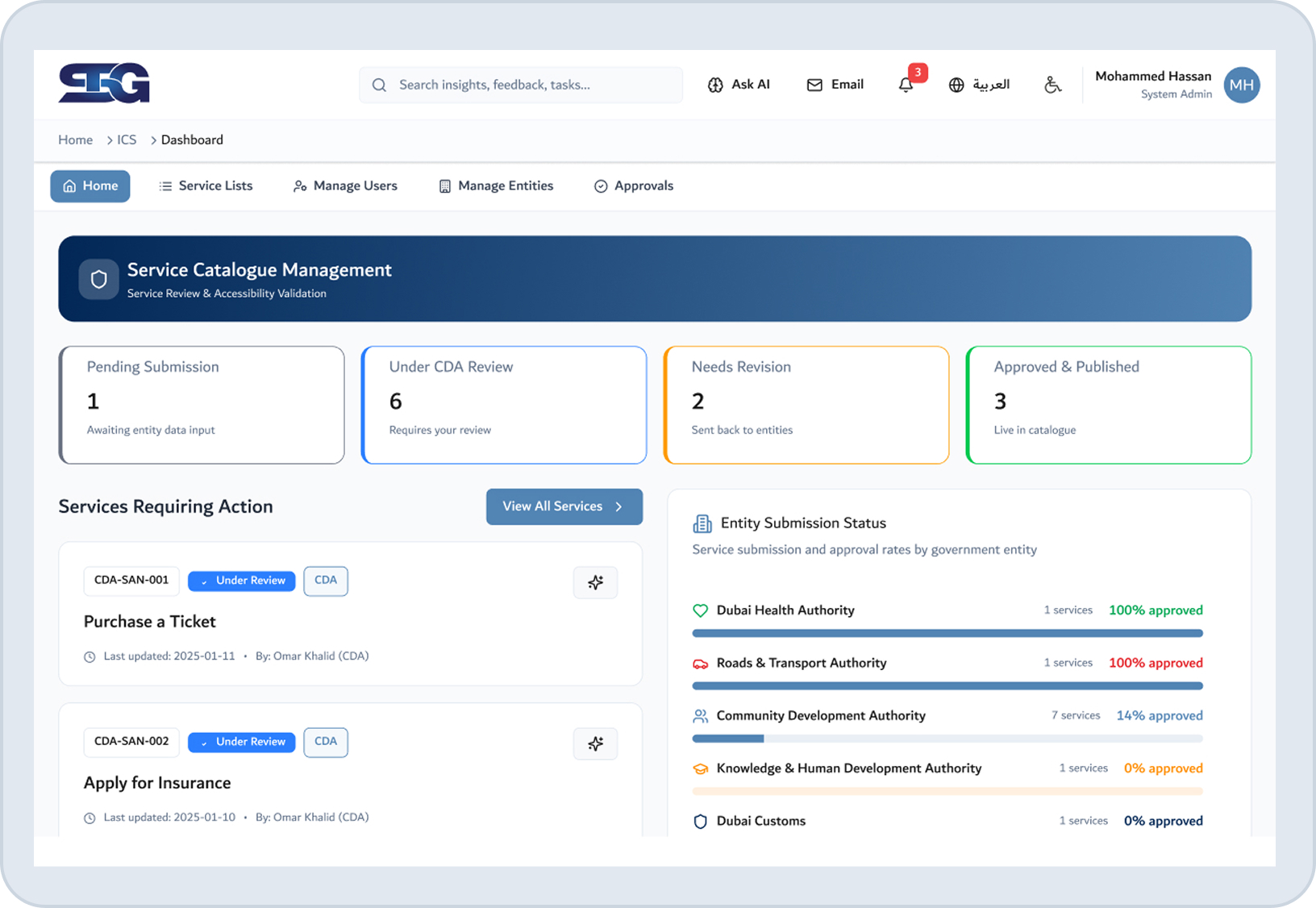Select the shield icon in the banner

[x=98, y=279]
